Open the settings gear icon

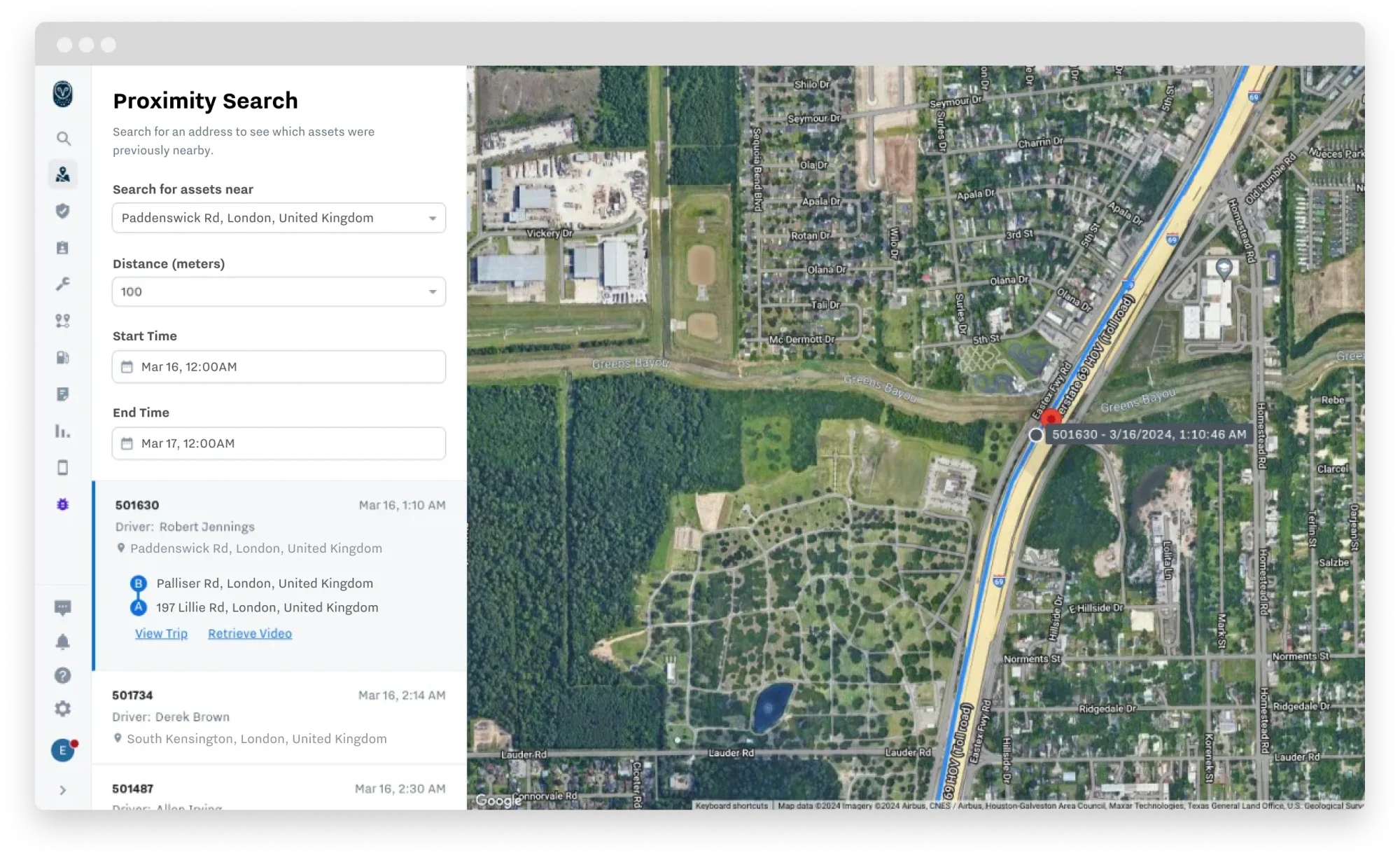click(63, 709)
